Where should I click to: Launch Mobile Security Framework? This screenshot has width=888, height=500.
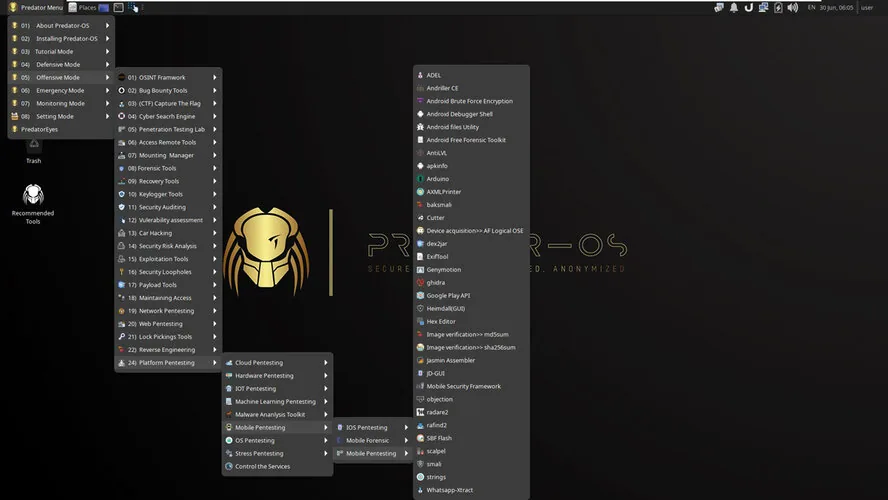click(x=471, y=386)
